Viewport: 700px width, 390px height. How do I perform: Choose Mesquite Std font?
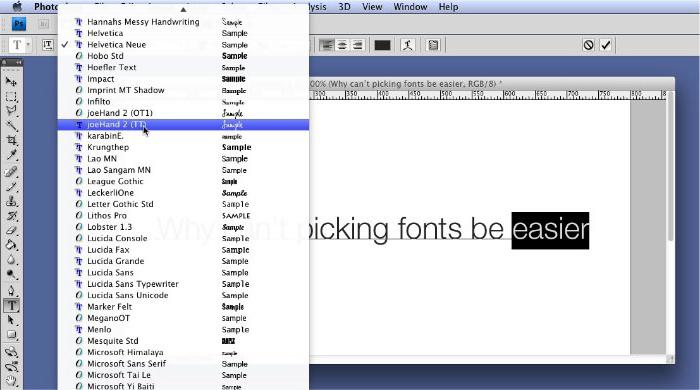point(183,341)
